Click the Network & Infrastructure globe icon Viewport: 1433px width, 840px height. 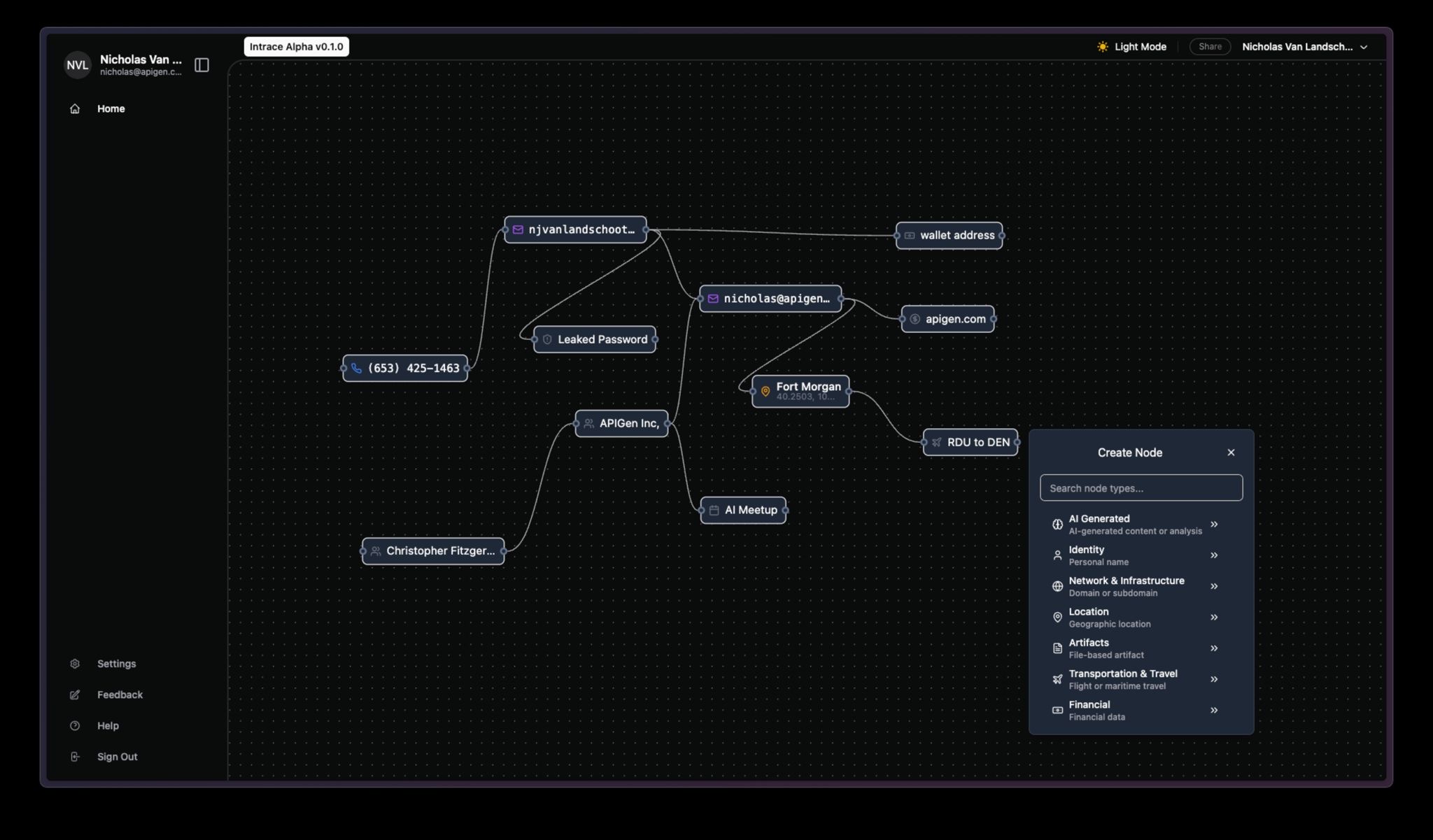click(1057, 586)
